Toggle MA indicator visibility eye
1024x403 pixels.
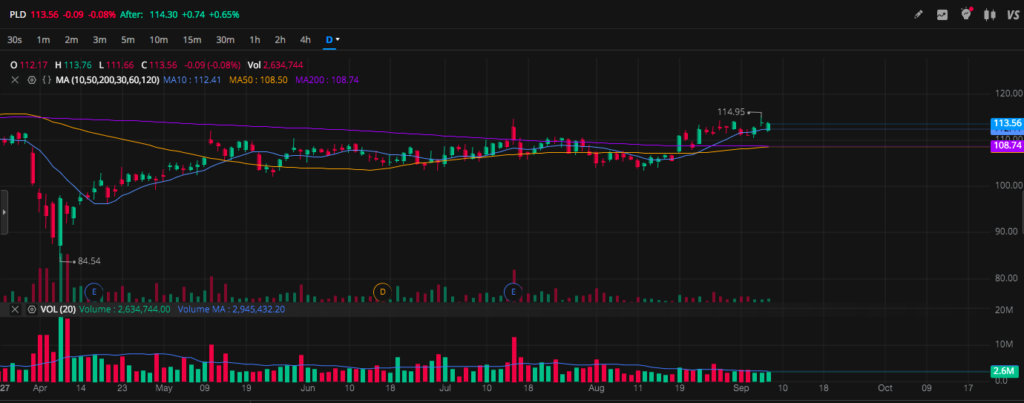click(x=31, y=79)
